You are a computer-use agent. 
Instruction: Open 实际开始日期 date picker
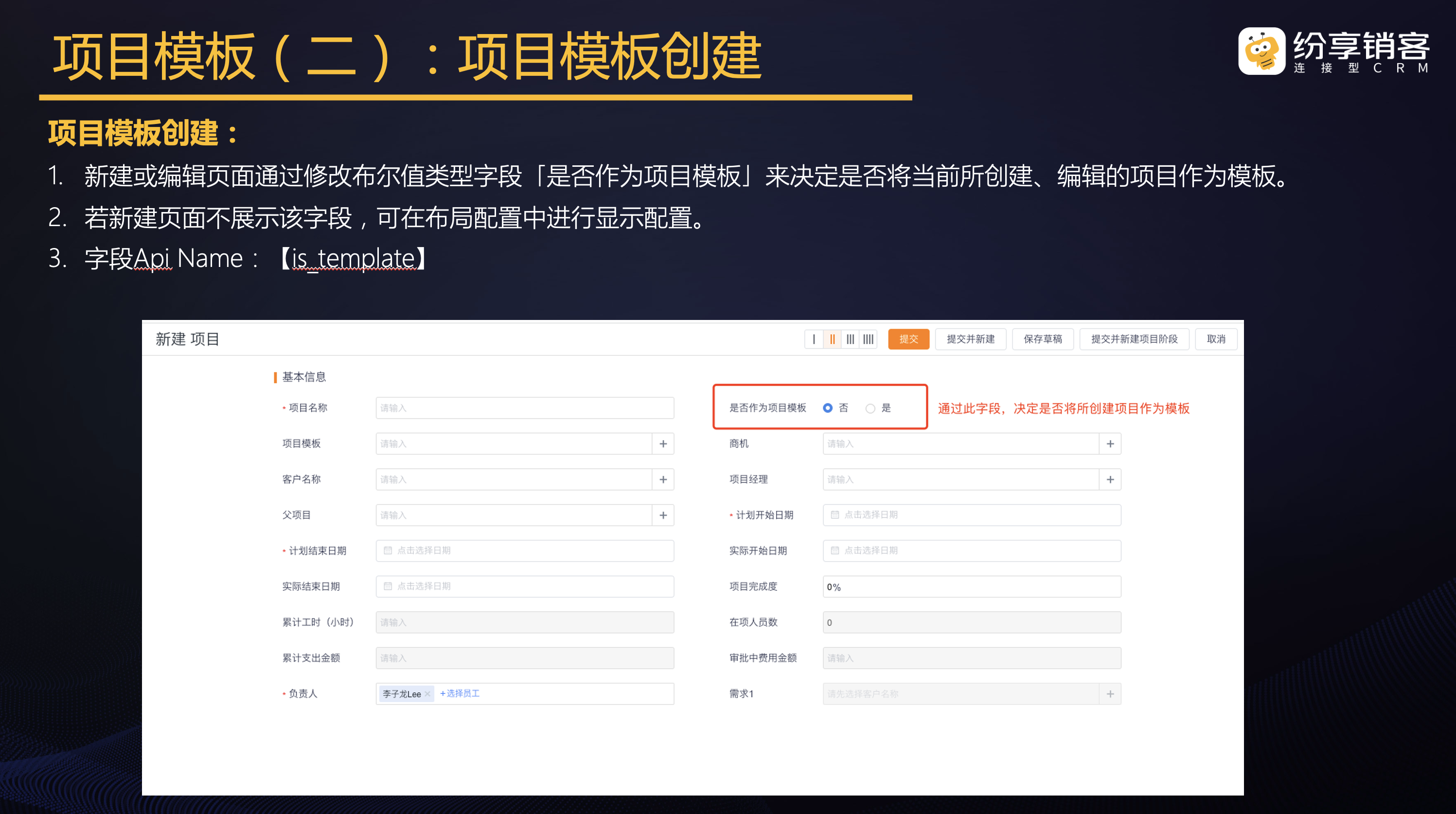tap(971, 550)
